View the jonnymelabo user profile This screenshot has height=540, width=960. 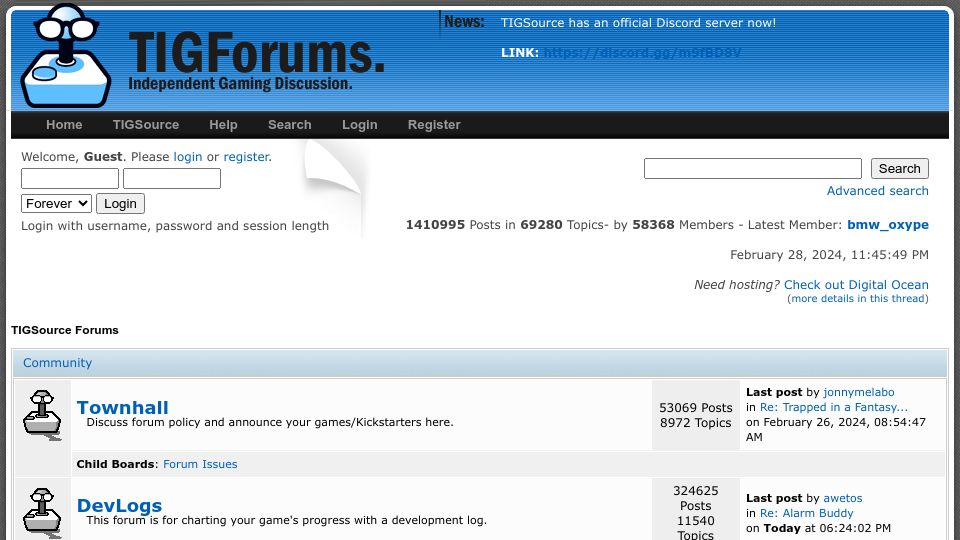(859, 392)
